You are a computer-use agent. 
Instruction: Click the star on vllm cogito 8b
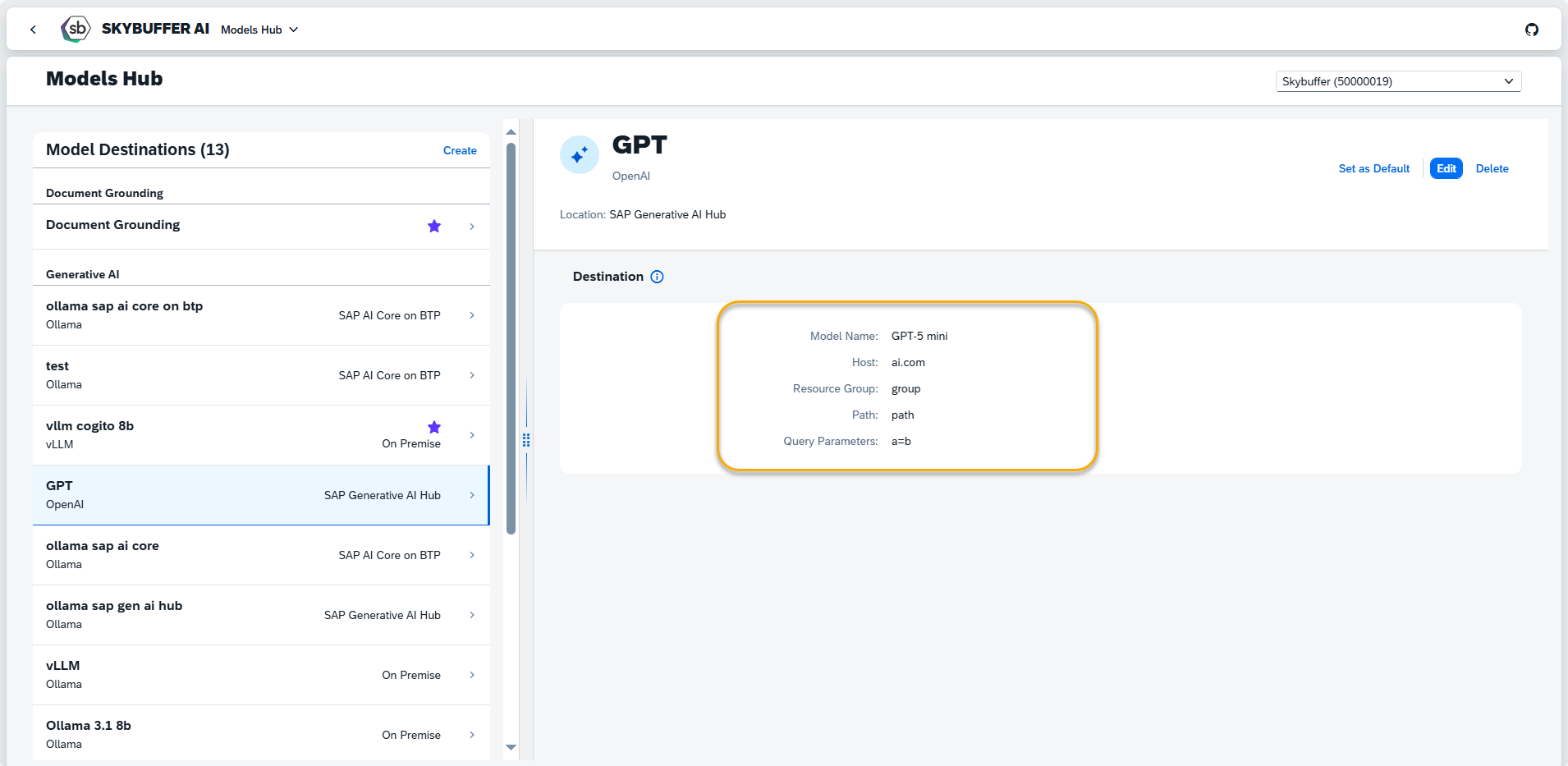click(434, 427)
